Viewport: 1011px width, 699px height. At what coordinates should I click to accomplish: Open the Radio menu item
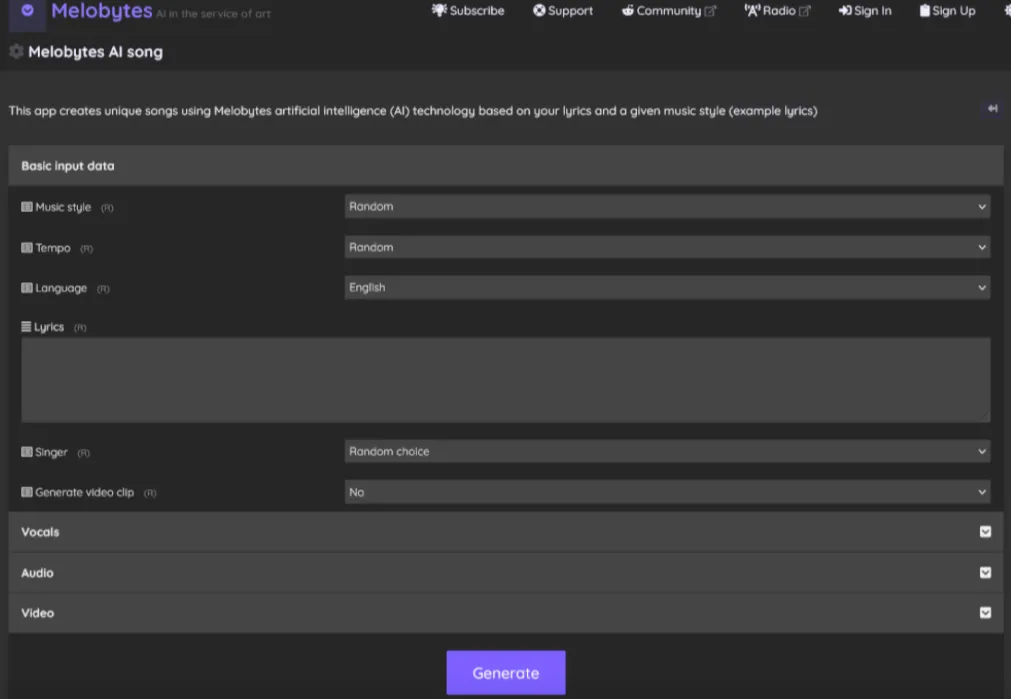point(778,10)
